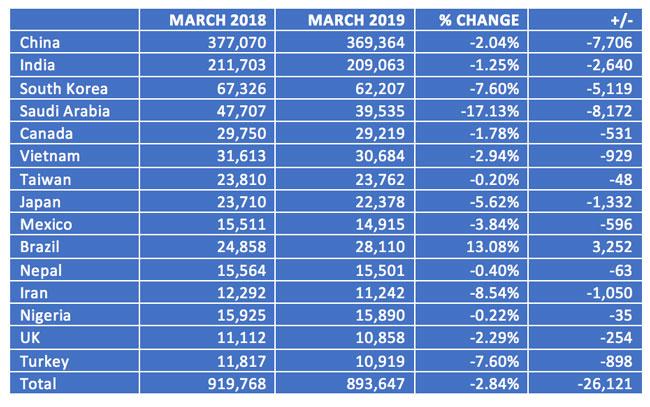Click the MARCH 2019 column header
Image resolution: width=650 pixels, height=407 pixels.
(x=345, y=19)
